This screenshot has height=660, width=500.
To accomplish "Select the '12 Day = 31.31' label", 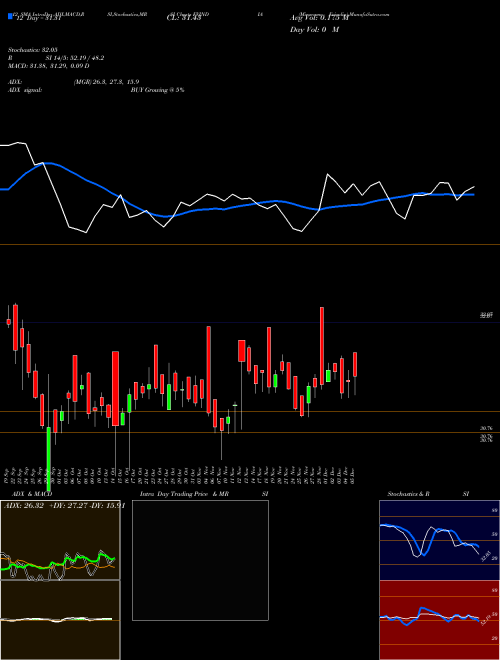I will (39, 18).
